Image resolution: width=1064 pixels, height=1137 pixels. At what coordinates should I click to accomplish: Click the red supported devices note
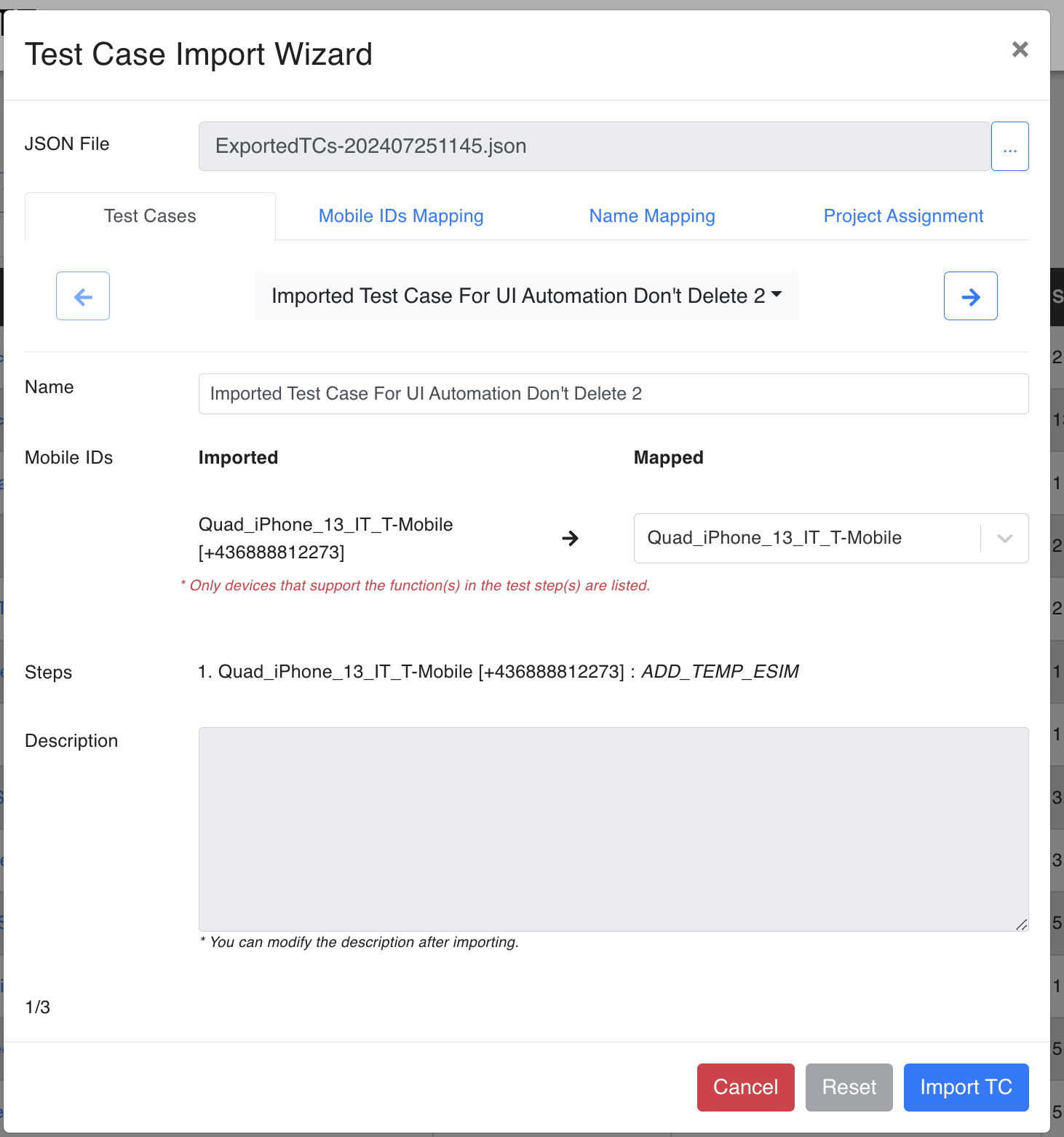[415, 585]
